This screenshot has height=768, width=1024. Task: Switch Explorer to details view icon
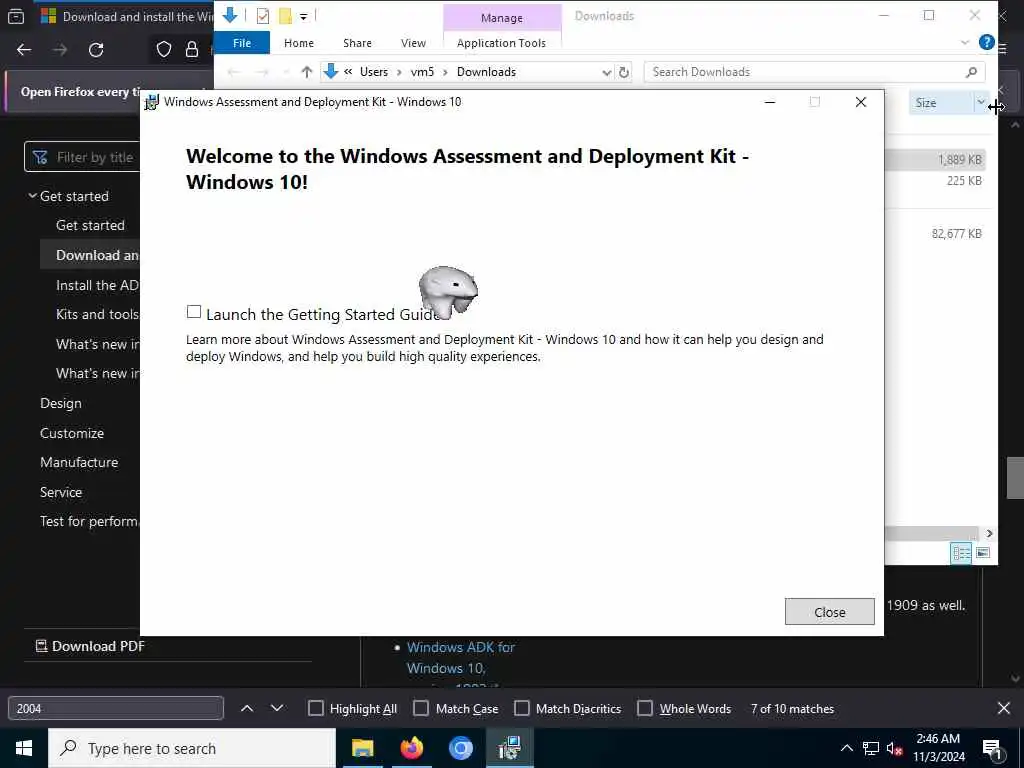961,553
